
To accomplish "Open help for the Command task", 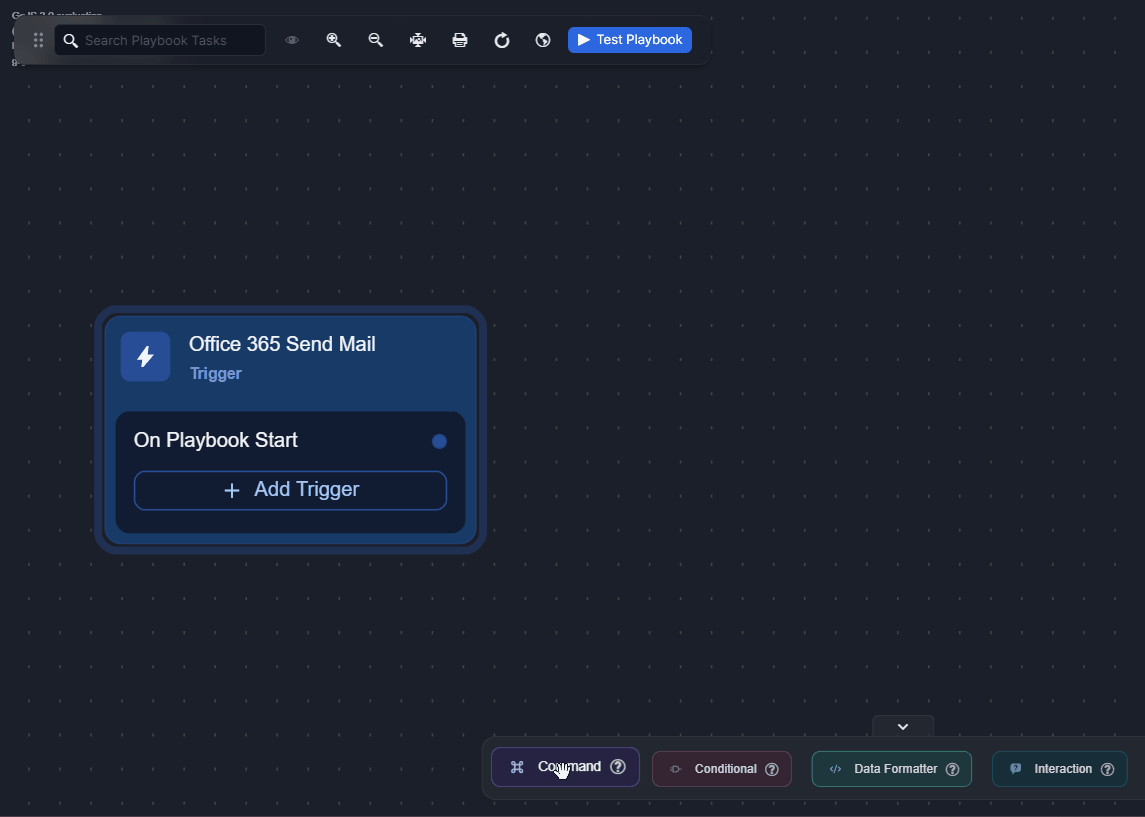I will click(618, 767).
